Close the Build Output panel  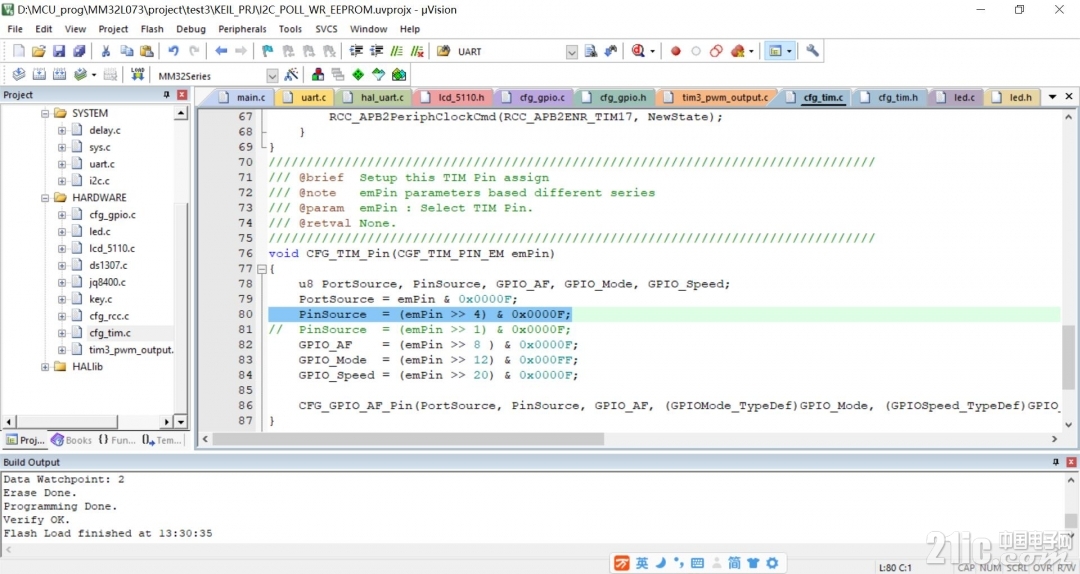1071,462
